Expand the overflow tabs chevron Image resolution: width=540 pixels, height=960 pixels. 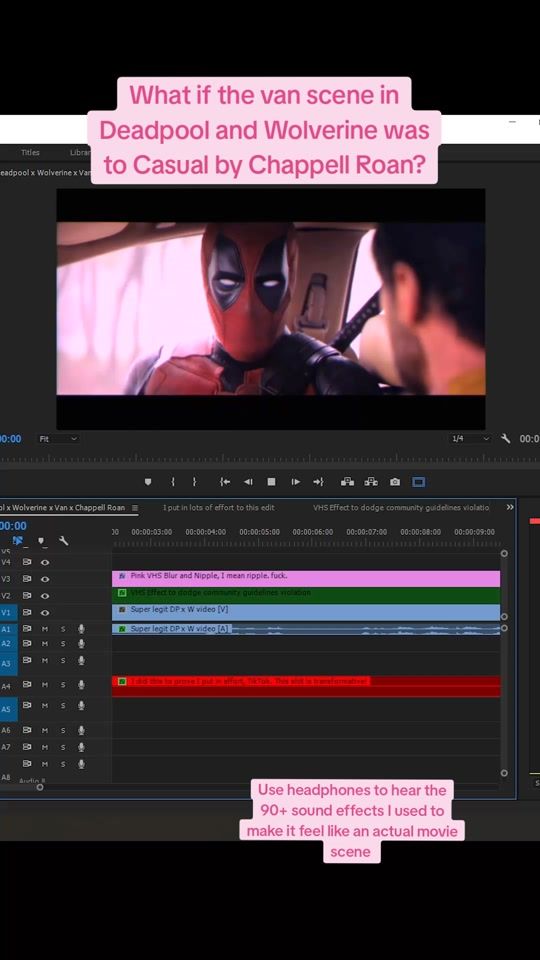click(x=510, y=507)
